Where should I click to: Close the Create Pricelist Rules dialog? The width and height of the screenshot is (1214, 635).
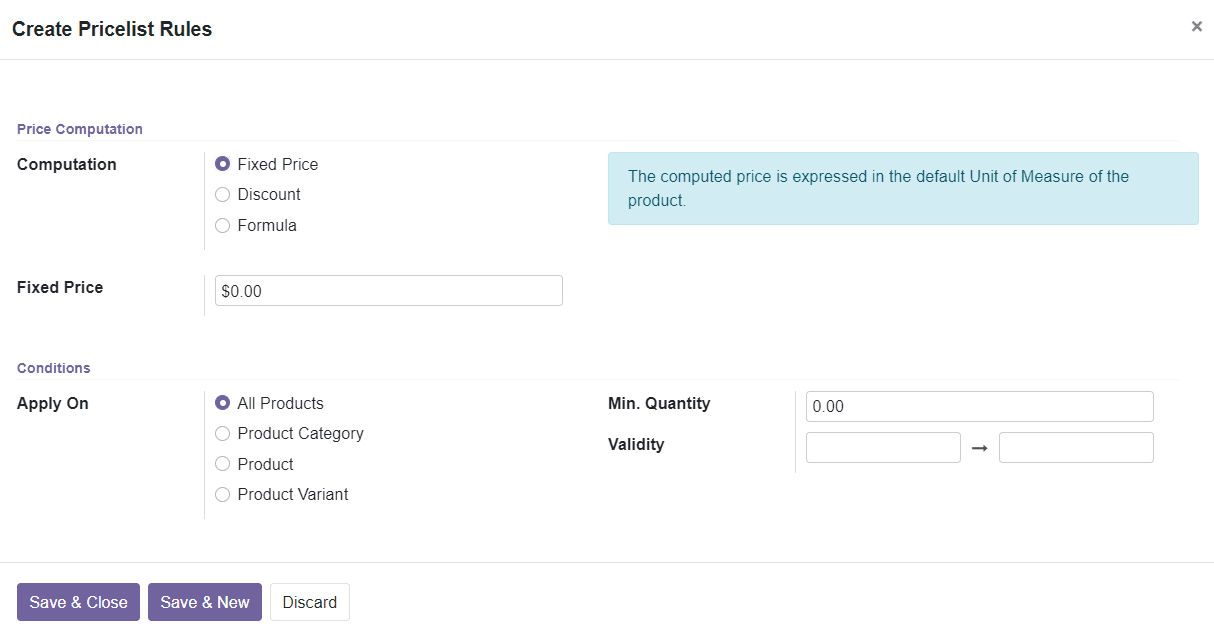1196,26
